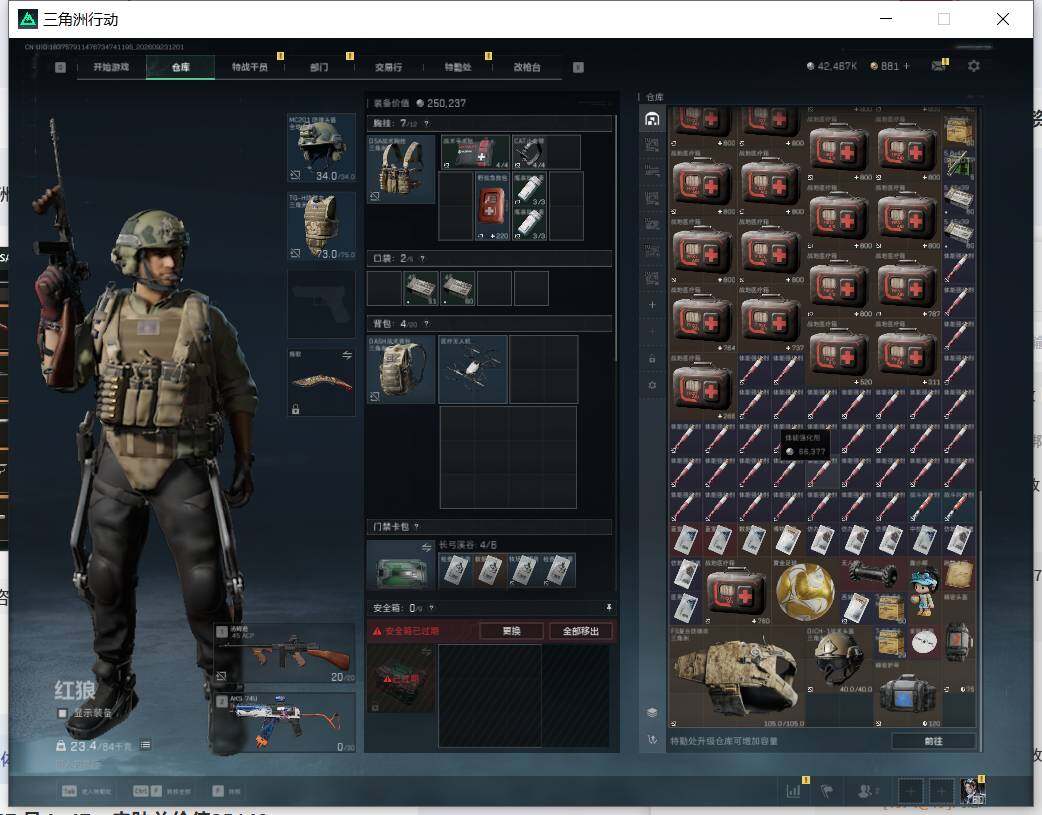The image size is (1042, 815).
Task: Click the 前往 button below stash
Action: pyautogui.click(x=933, y=741)
